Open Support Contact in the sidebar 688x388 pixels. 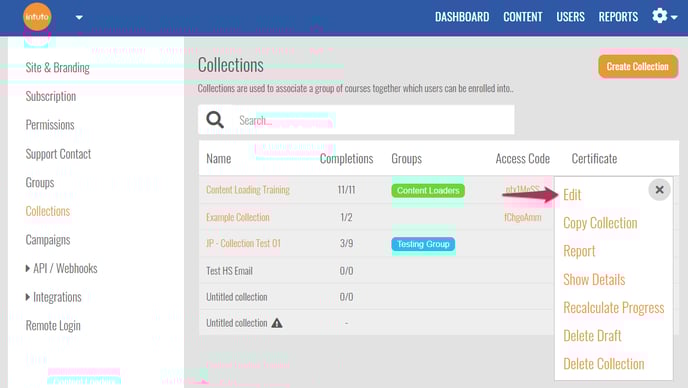(x=58, y=154)
